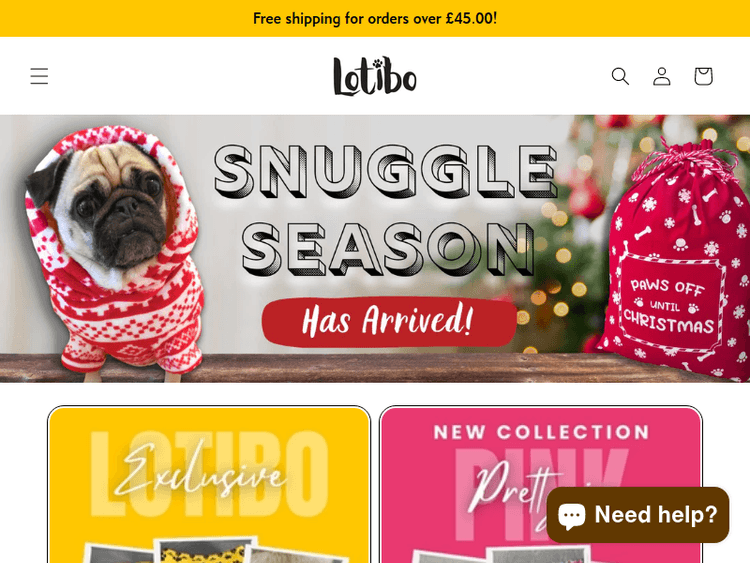The height and width of the screenshot is (563, 750).
Task: Click the chat bubble icon in Need help widget
Action: tap(572, 516)
